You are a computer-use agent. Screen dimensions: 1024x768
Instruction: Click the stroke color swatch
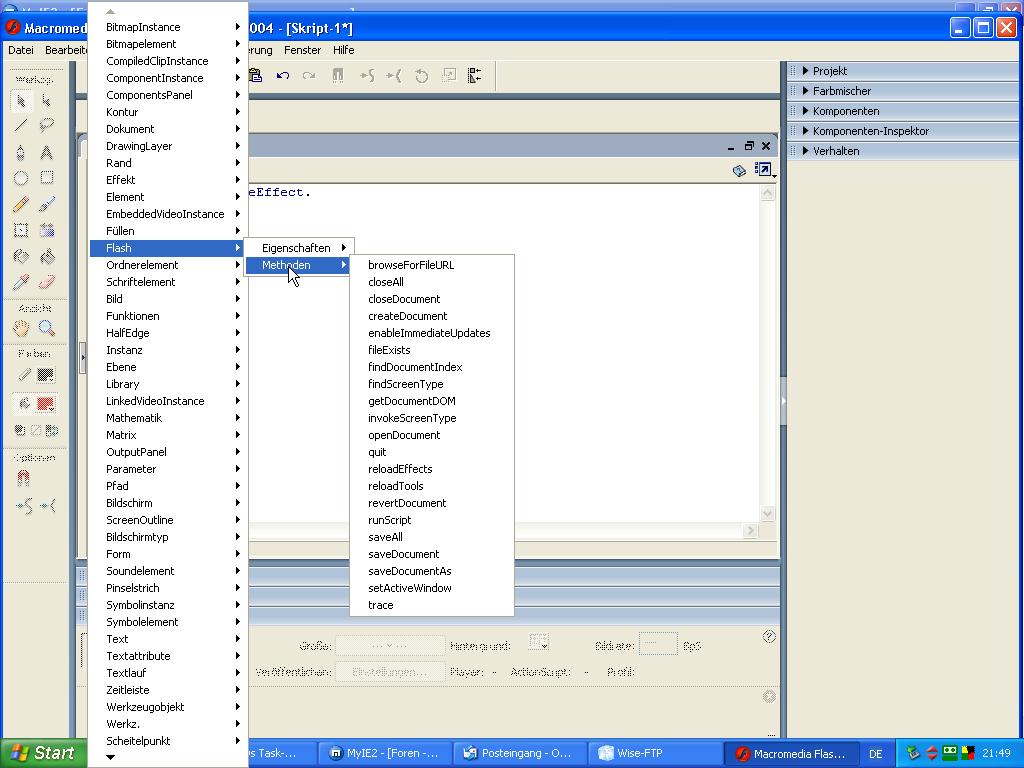click(45, 376)
